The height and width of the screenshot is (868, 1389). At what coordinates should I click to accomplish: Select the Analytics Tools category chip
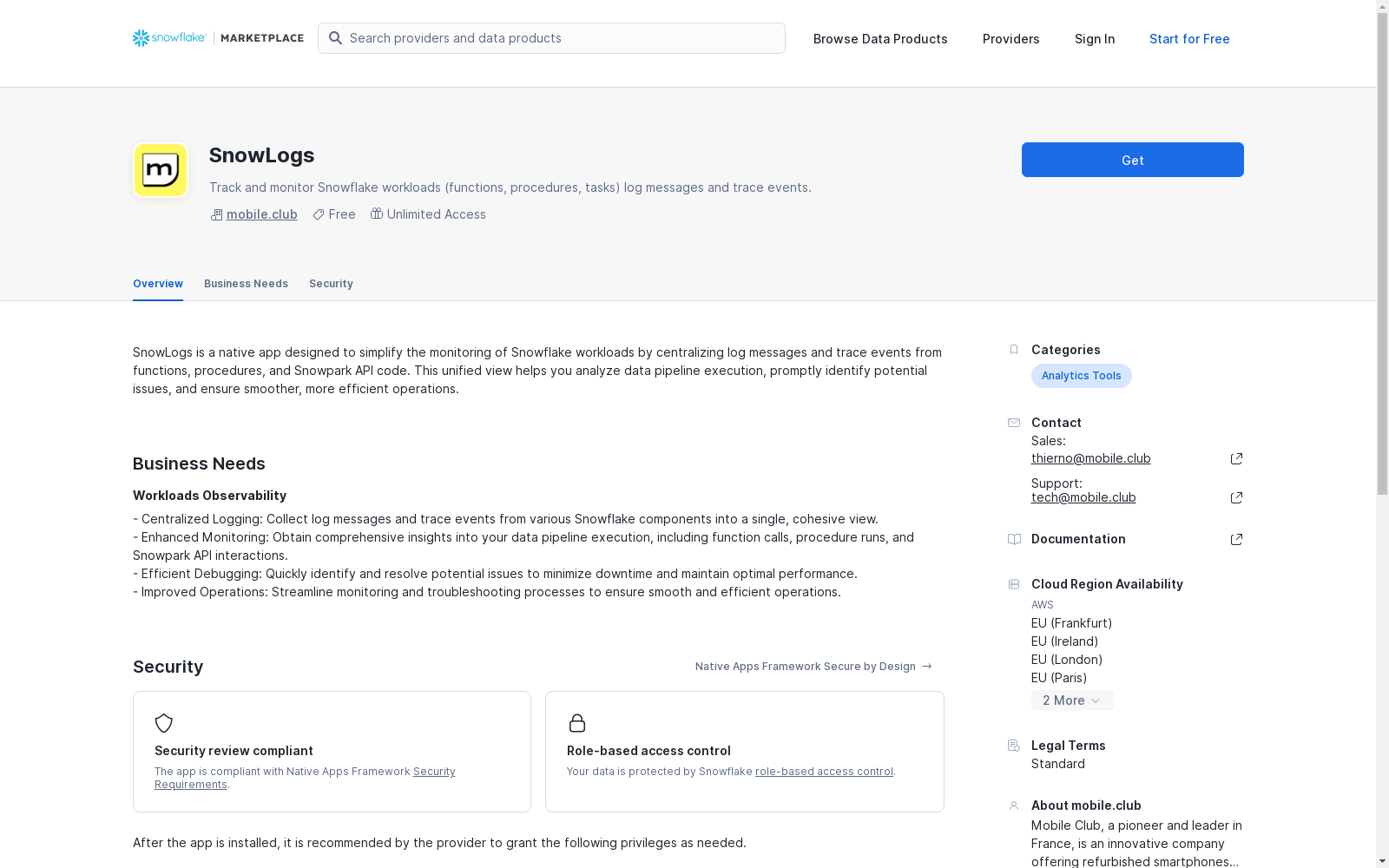(1081, 376)
